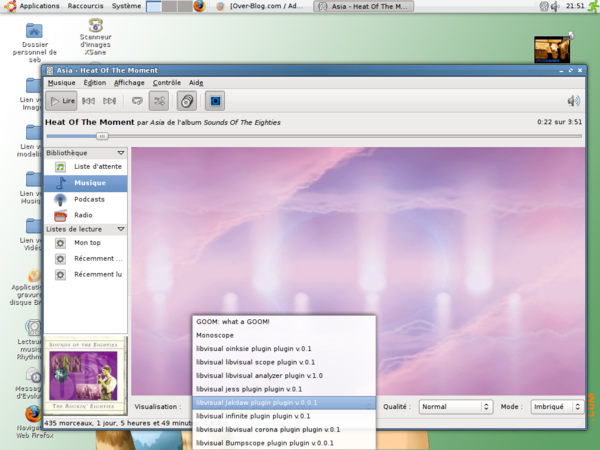The image size is (600, 450).
Task: Open the Raccourcis panel menu
Action: pyautogui.click(x=85, y=6)
